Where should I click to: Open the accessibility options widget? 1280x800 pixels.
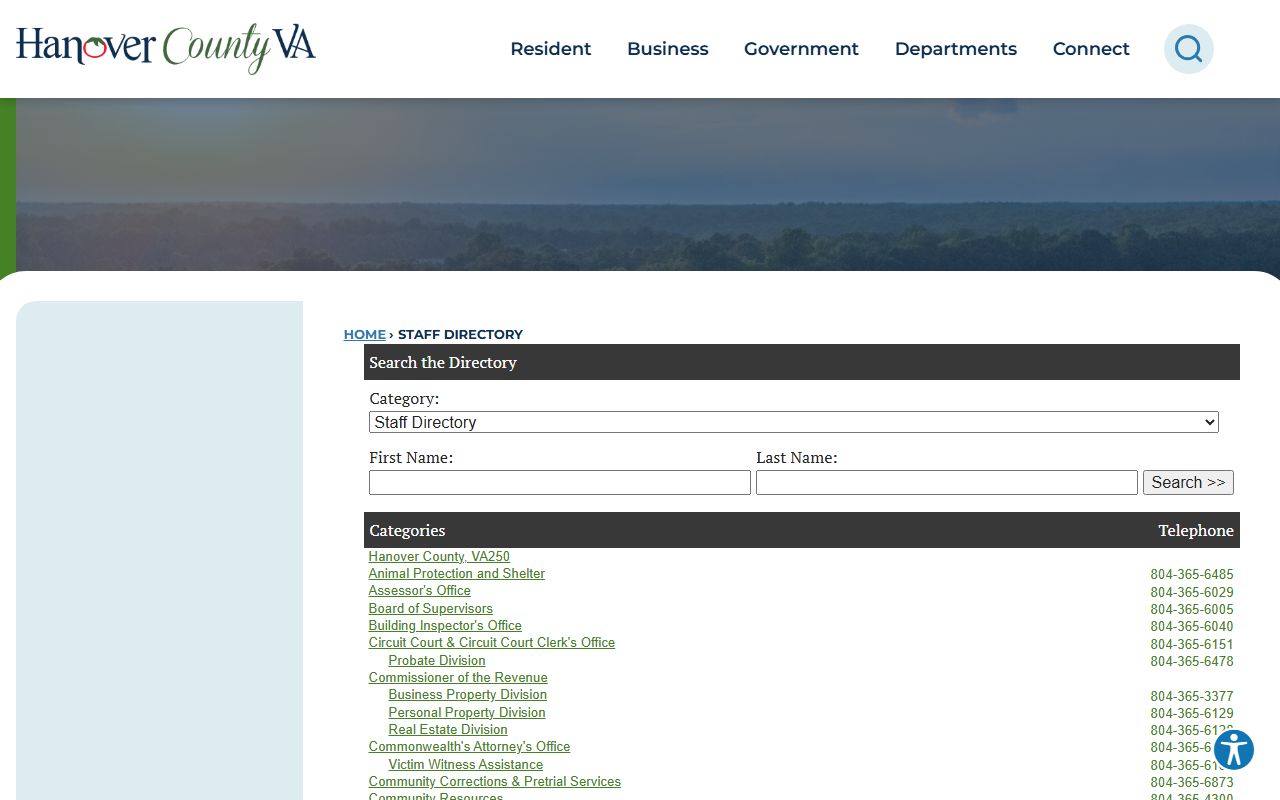tap(1234, 750)
